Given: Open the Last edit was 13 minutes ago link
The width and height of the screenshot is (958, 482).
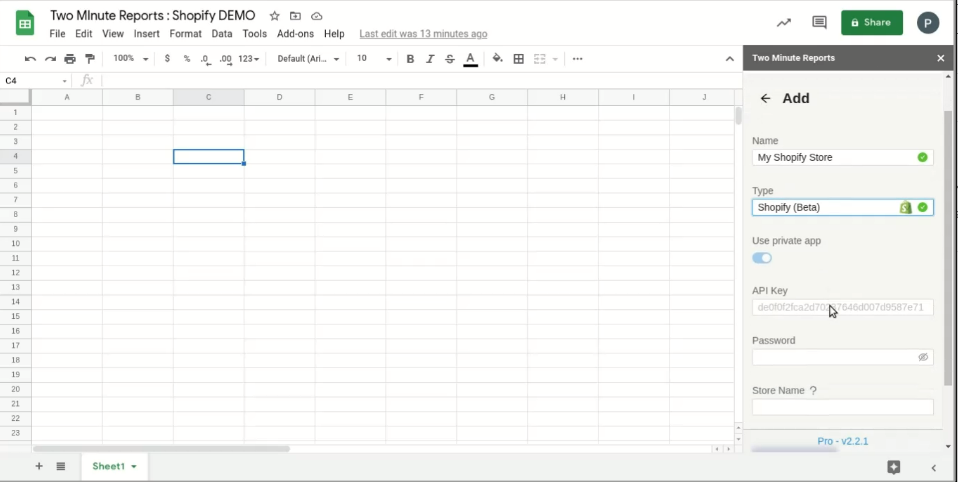Looking at the screenshot, I should click(423, 34).
